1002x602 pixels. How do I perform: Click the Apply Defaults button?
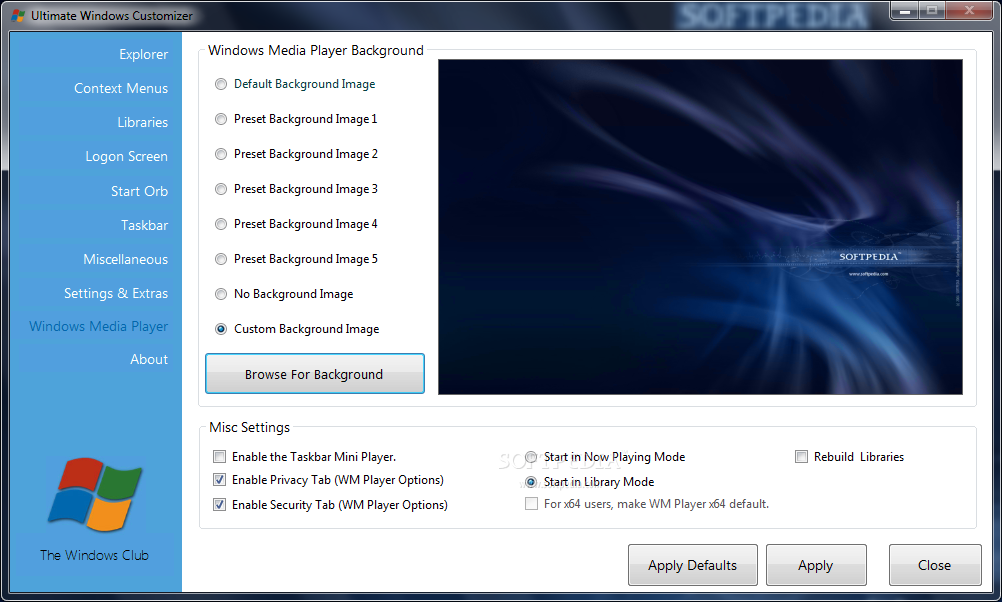point(693,565)
